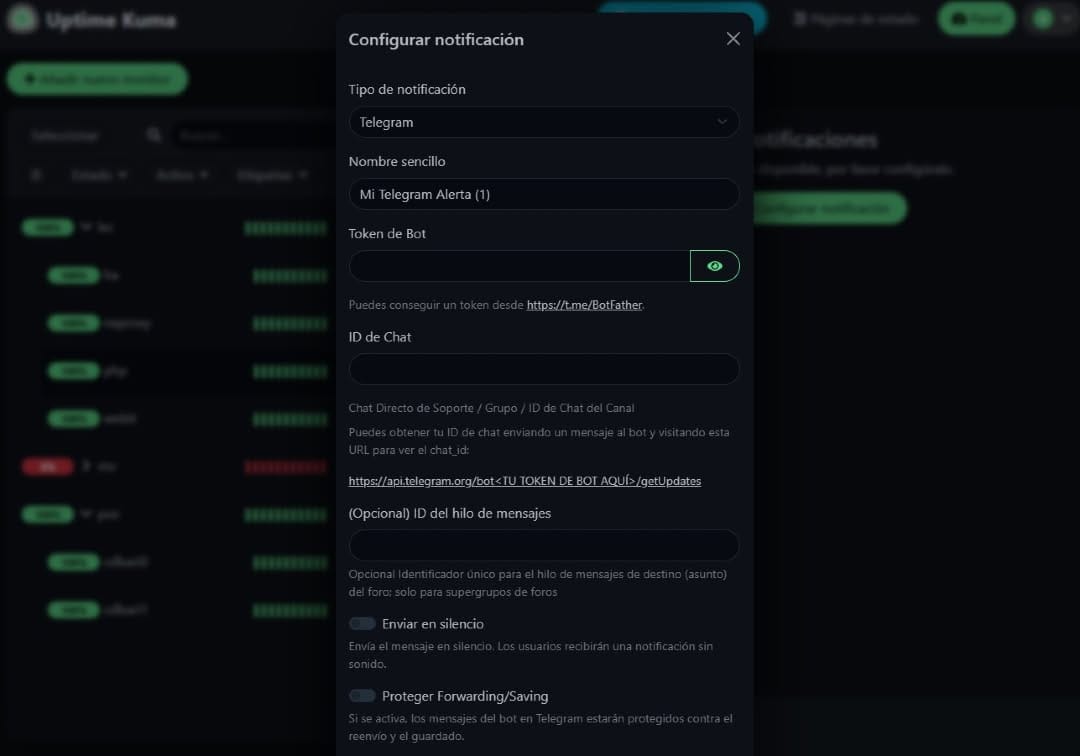Toggle the Enviar en silencio switch

click(x=362, y=624)
